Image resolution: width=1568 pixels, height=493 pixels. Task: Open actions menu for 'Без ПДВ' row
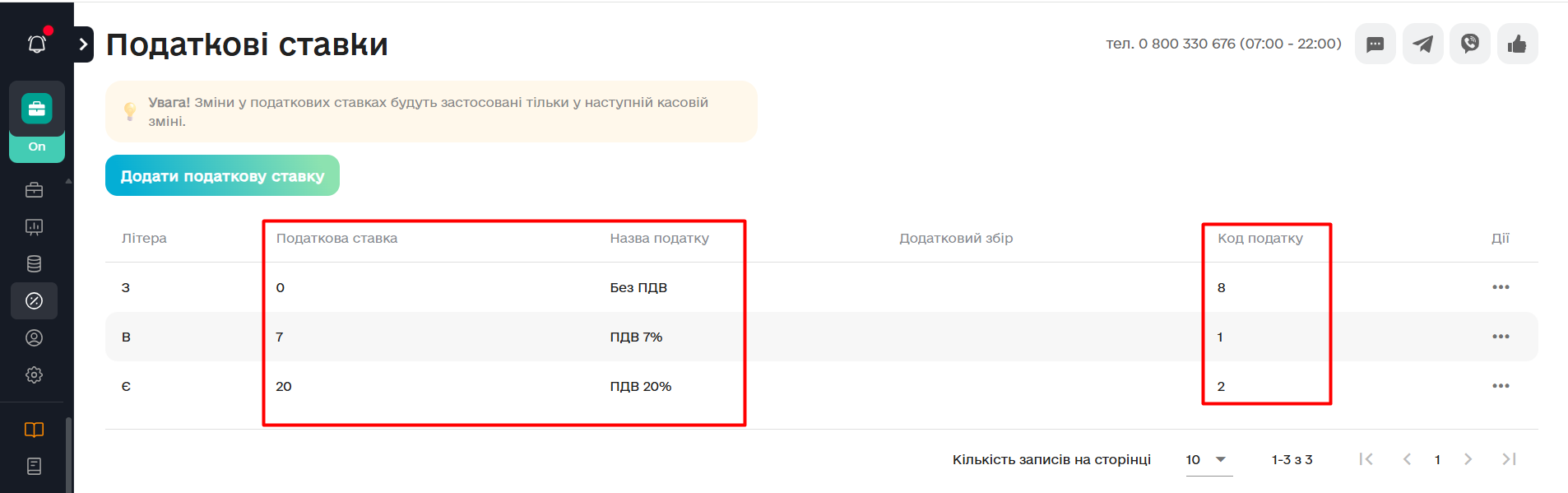pos(1501,287)
